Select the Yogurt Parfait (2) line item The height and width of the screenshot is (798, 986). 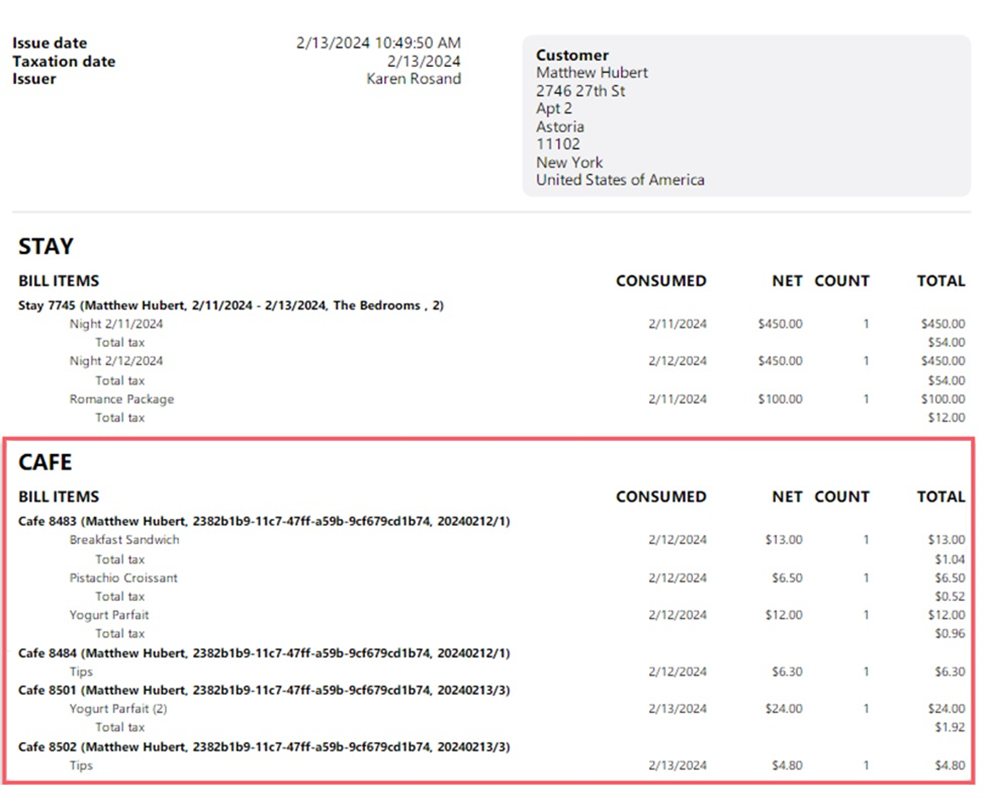tap(118, 708)
